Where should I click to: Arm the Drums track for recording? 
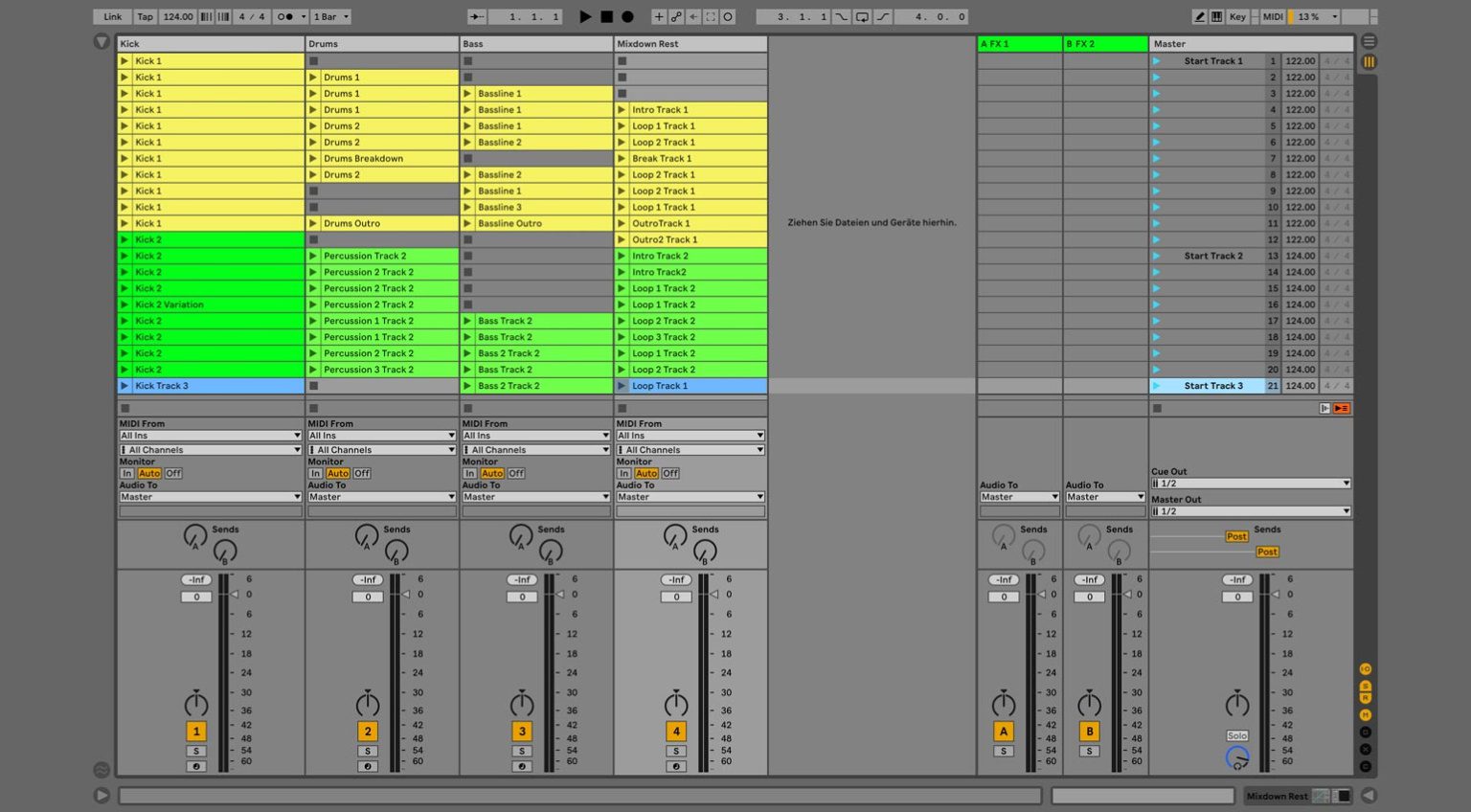[368, 766]
